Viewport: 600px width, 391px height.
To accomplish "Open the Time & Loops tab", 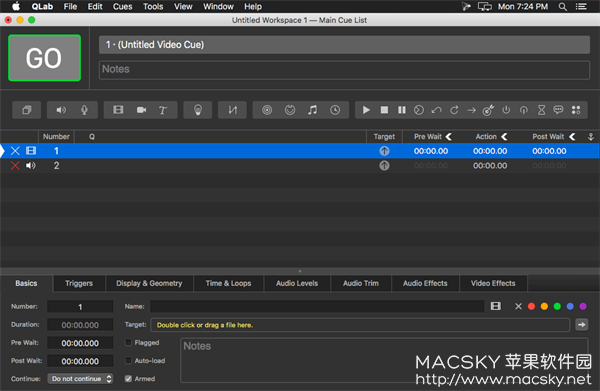I will [228, 283].
